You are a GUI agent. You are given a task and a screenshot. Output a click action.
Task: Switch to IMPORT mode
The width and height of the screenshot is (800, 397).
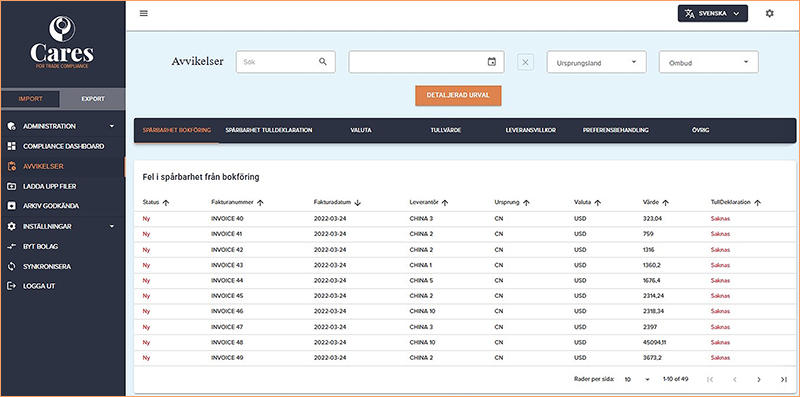(31, 98)
